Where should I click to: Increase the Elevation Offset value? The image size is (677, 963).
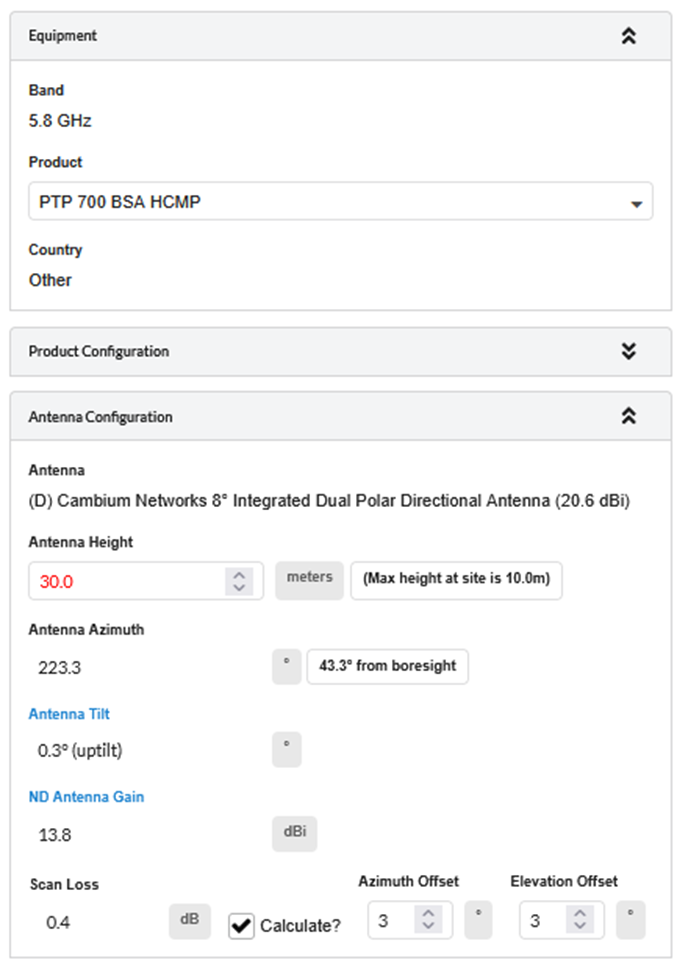pos(580,914)
